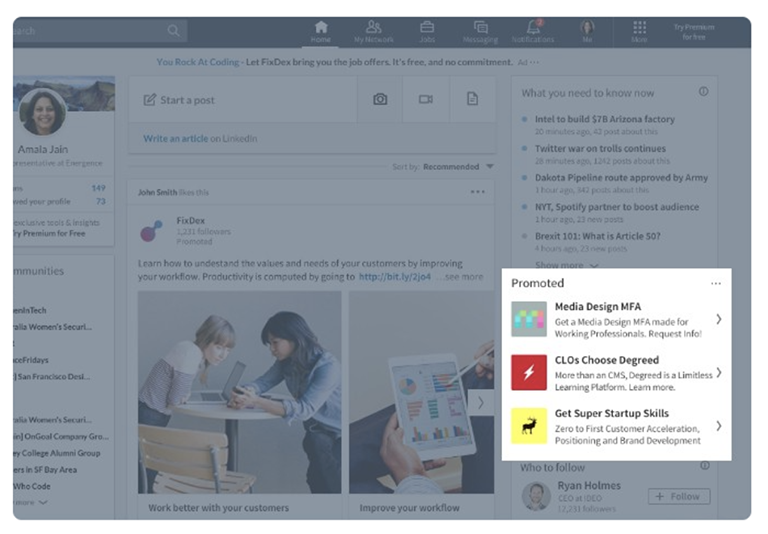Screen dimensions: 768x534
Task: Click the search input field
Action: coord(100,31)
